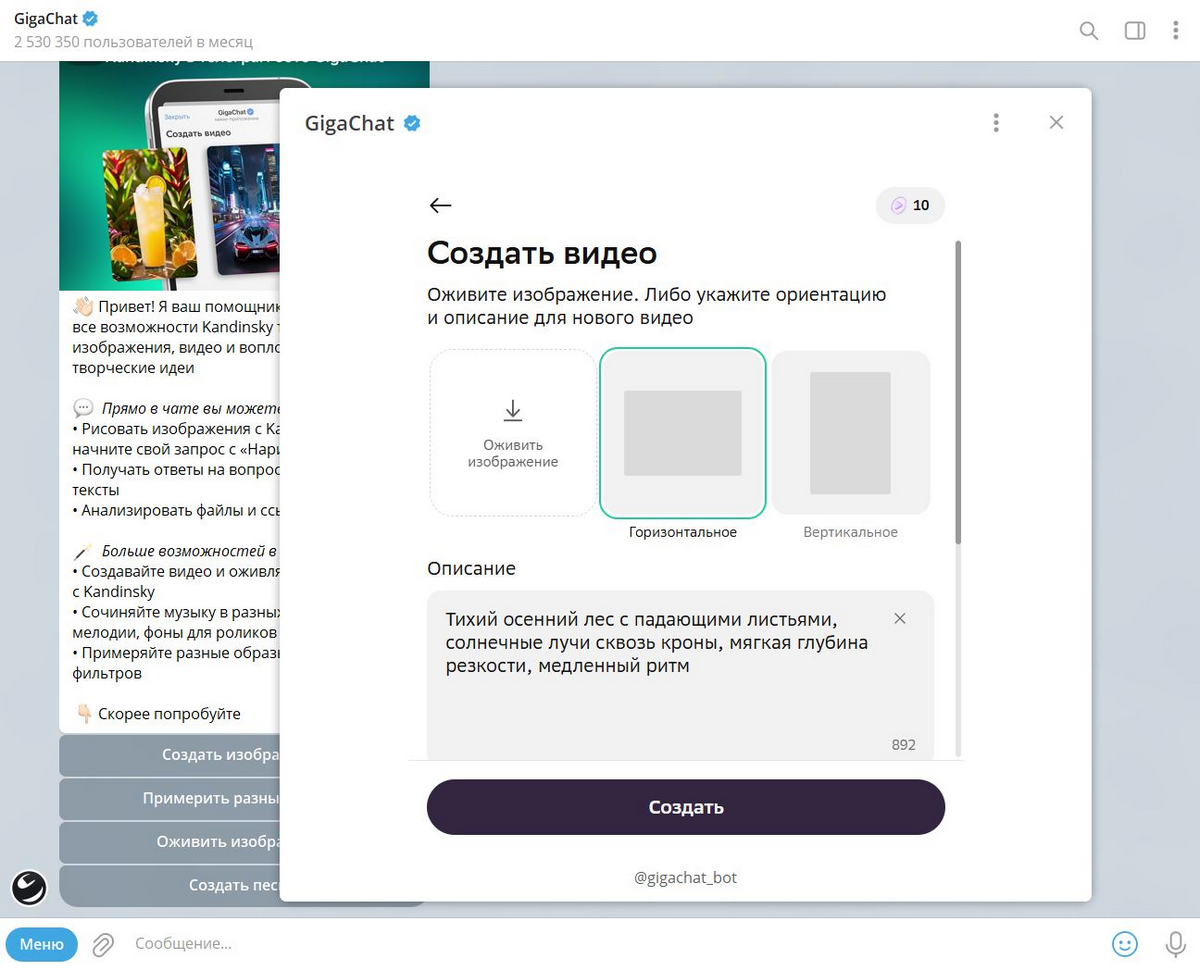Click the Скорее попробуйте text in chat
Screen dimensions: 1200x971
click(x=169, y=714)
